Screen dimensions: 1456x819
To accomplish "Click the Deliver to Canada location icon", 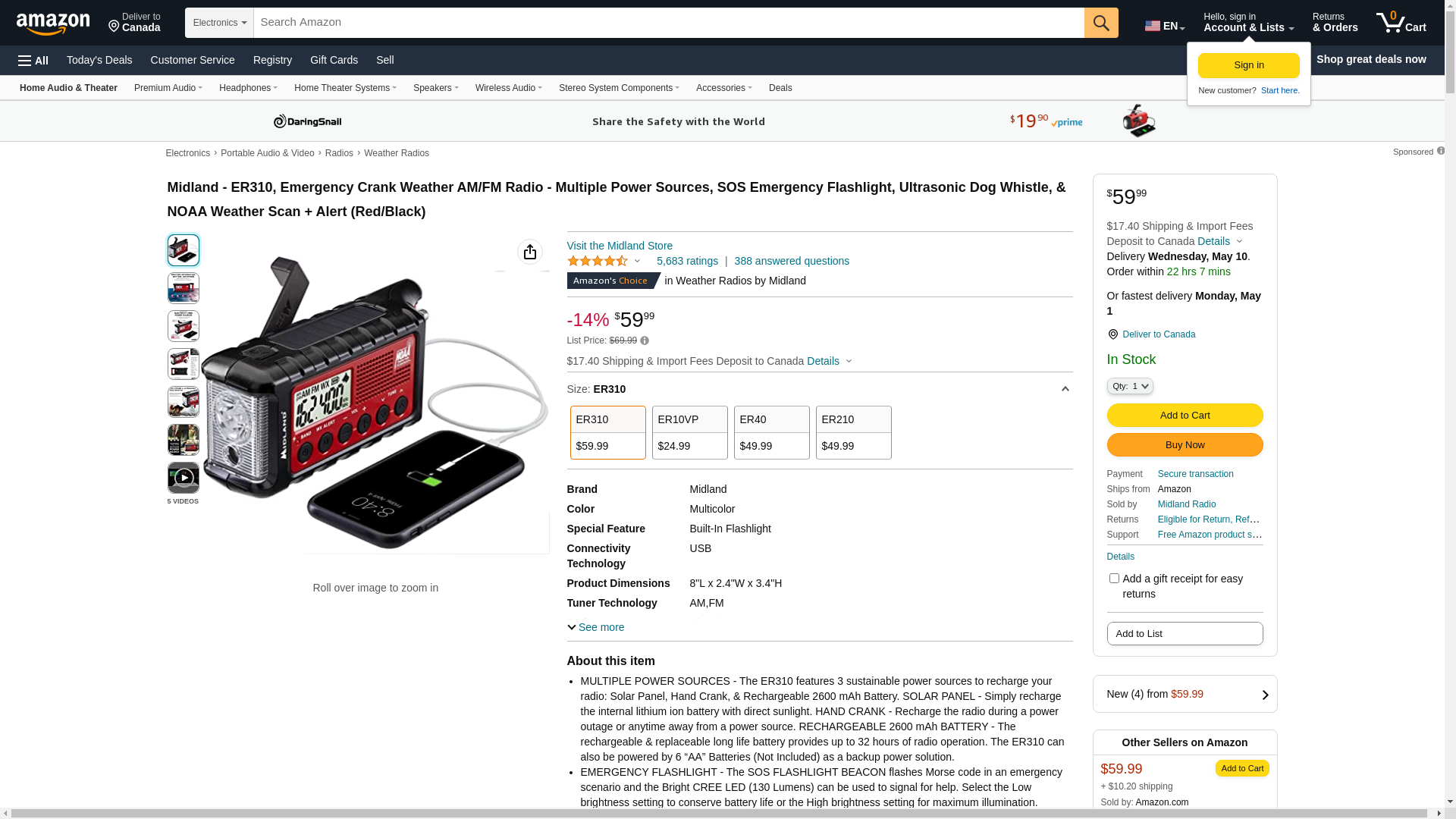I will 1112,334.
